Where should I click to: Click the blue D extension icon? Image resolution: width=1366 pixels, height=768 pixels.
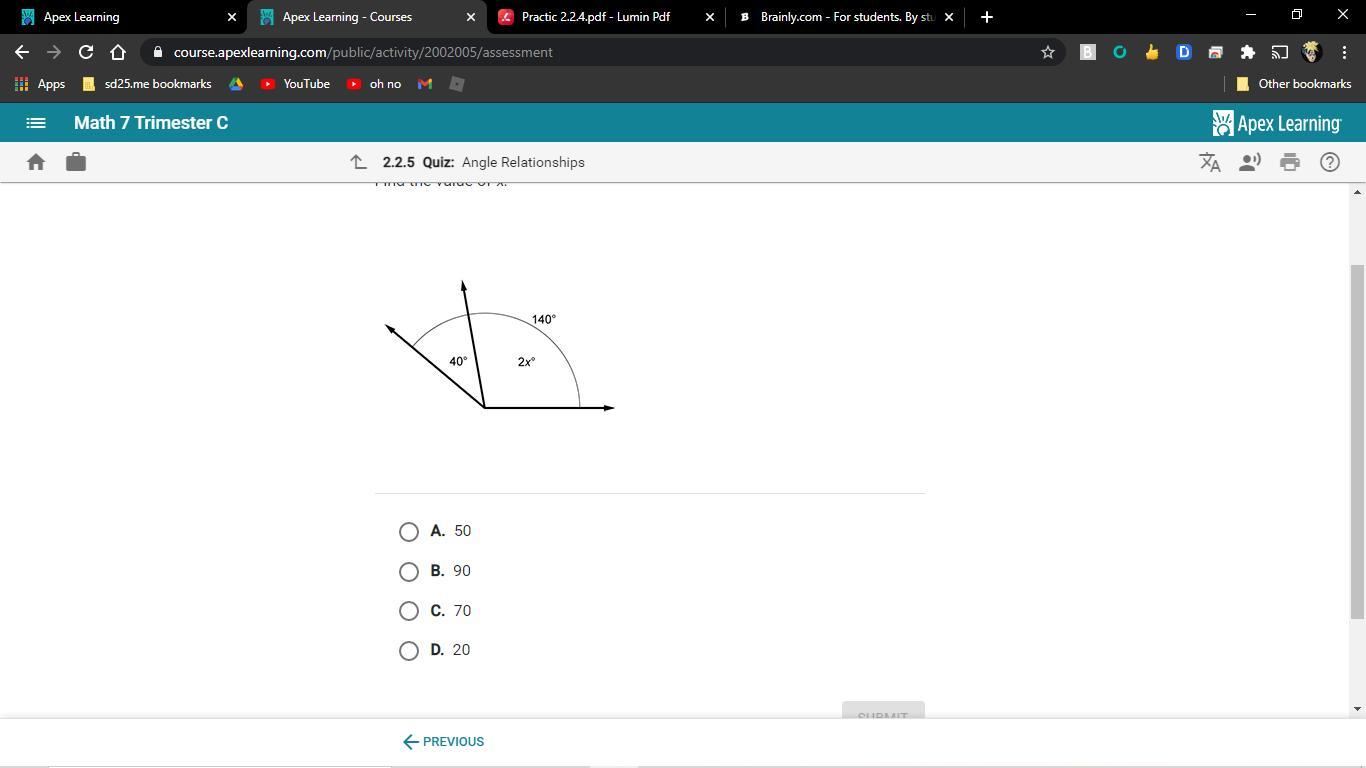1184,52
